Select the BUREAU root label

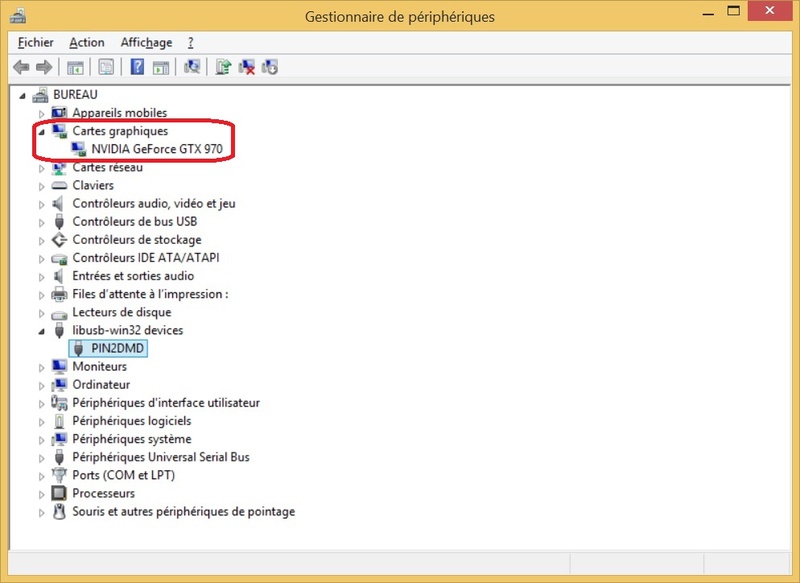[x=75, y=95]
